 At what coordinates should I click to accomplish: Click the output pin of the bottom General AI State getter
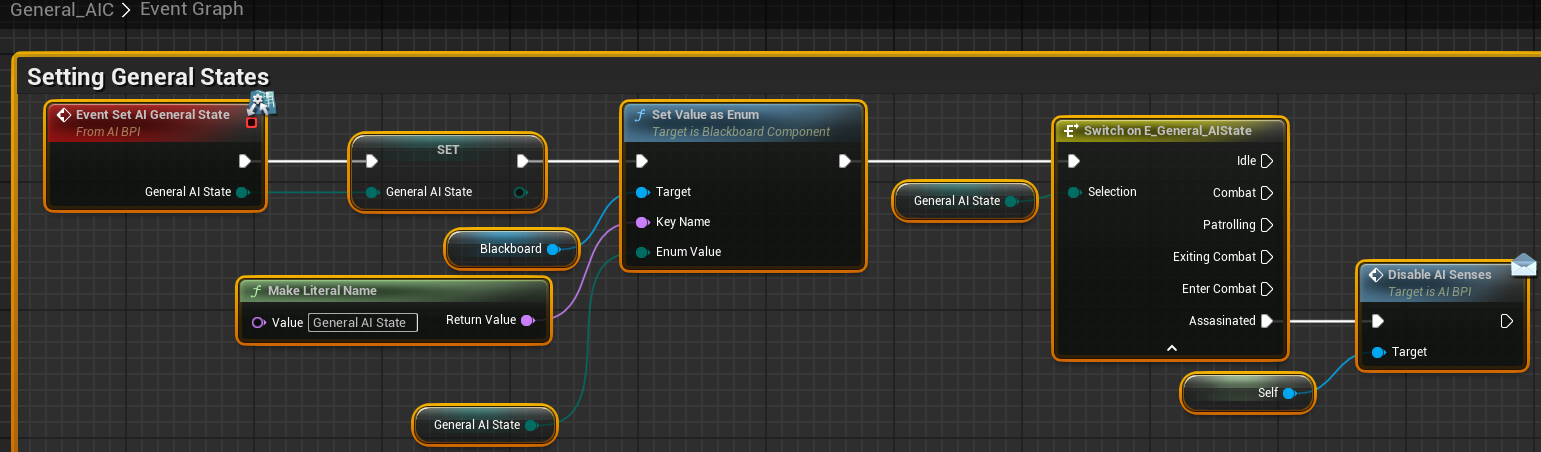(x=531, y=425)
